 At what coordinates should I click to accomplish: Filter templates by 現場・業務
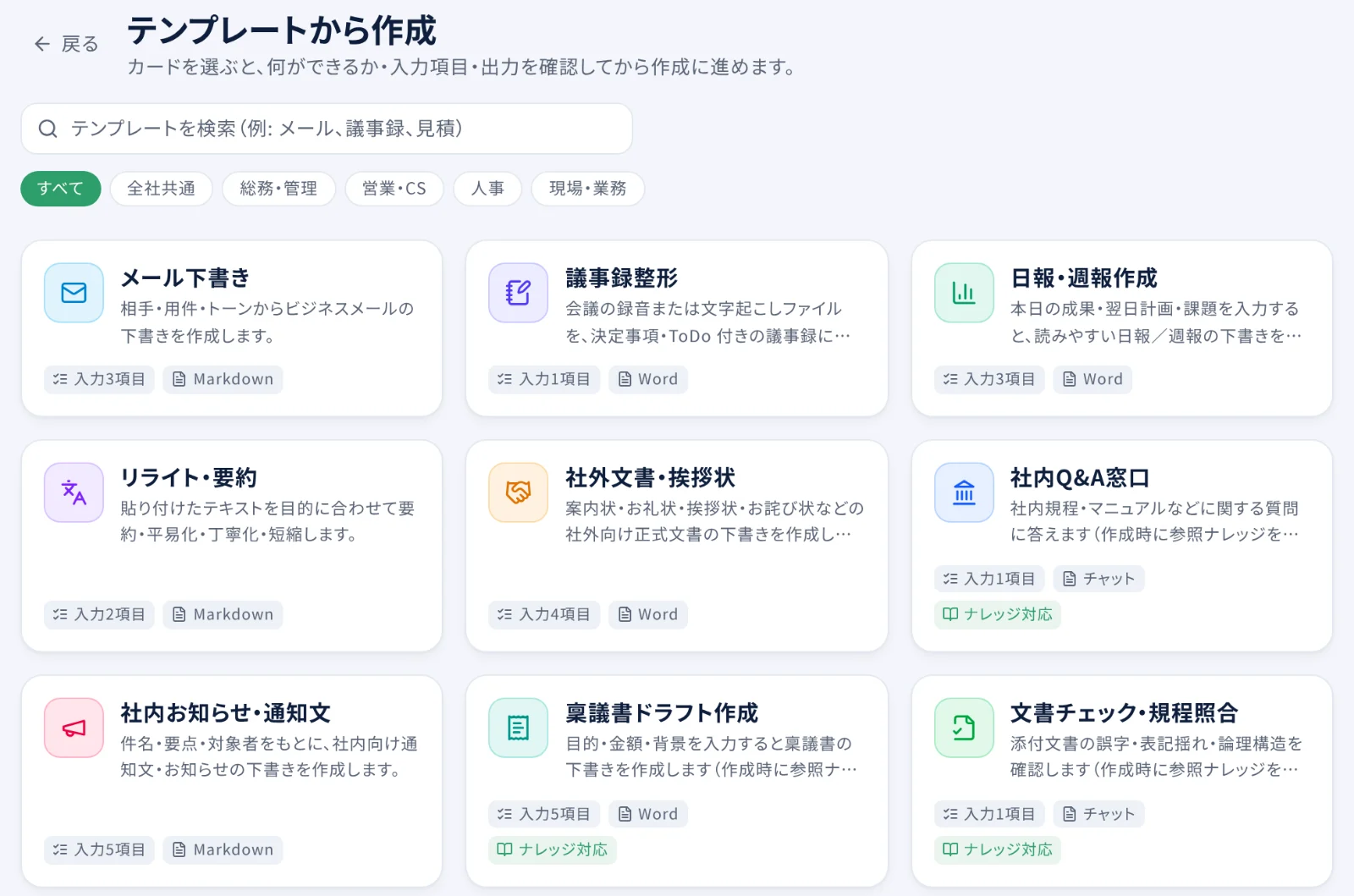(588, 189)
